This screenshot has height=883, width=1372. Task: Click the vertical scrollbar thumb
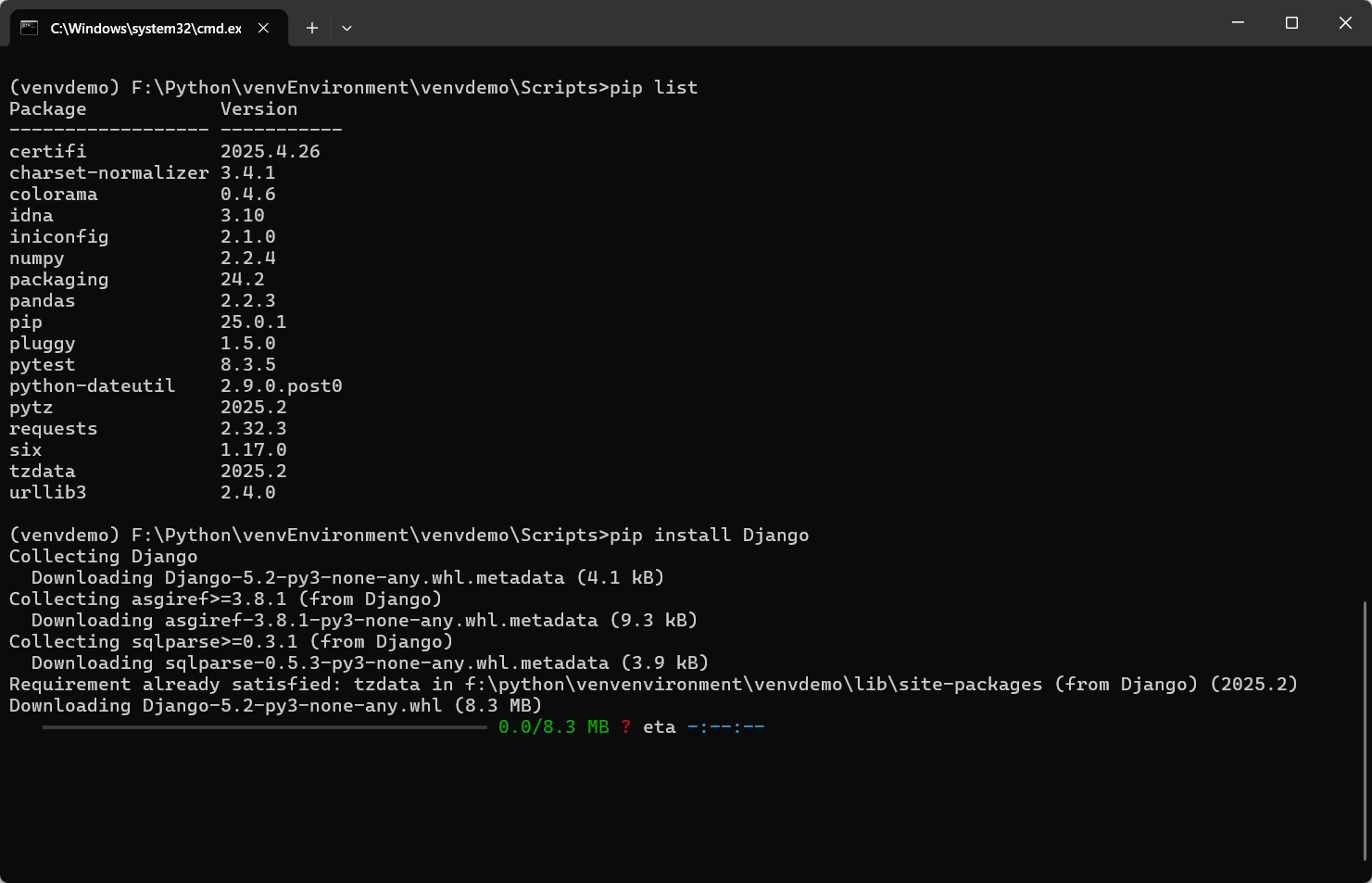[x=1365, y=730]
